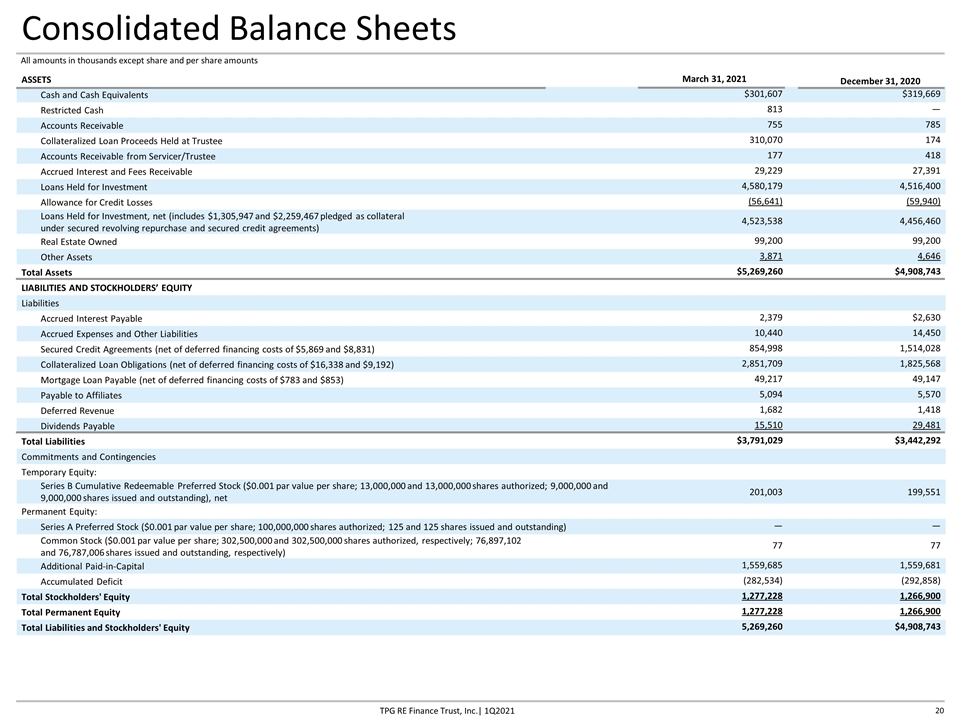The image size is (960, 720).
Task: Select the "Cash and Cash Equivalents" row label
Action: click(94, 95)
